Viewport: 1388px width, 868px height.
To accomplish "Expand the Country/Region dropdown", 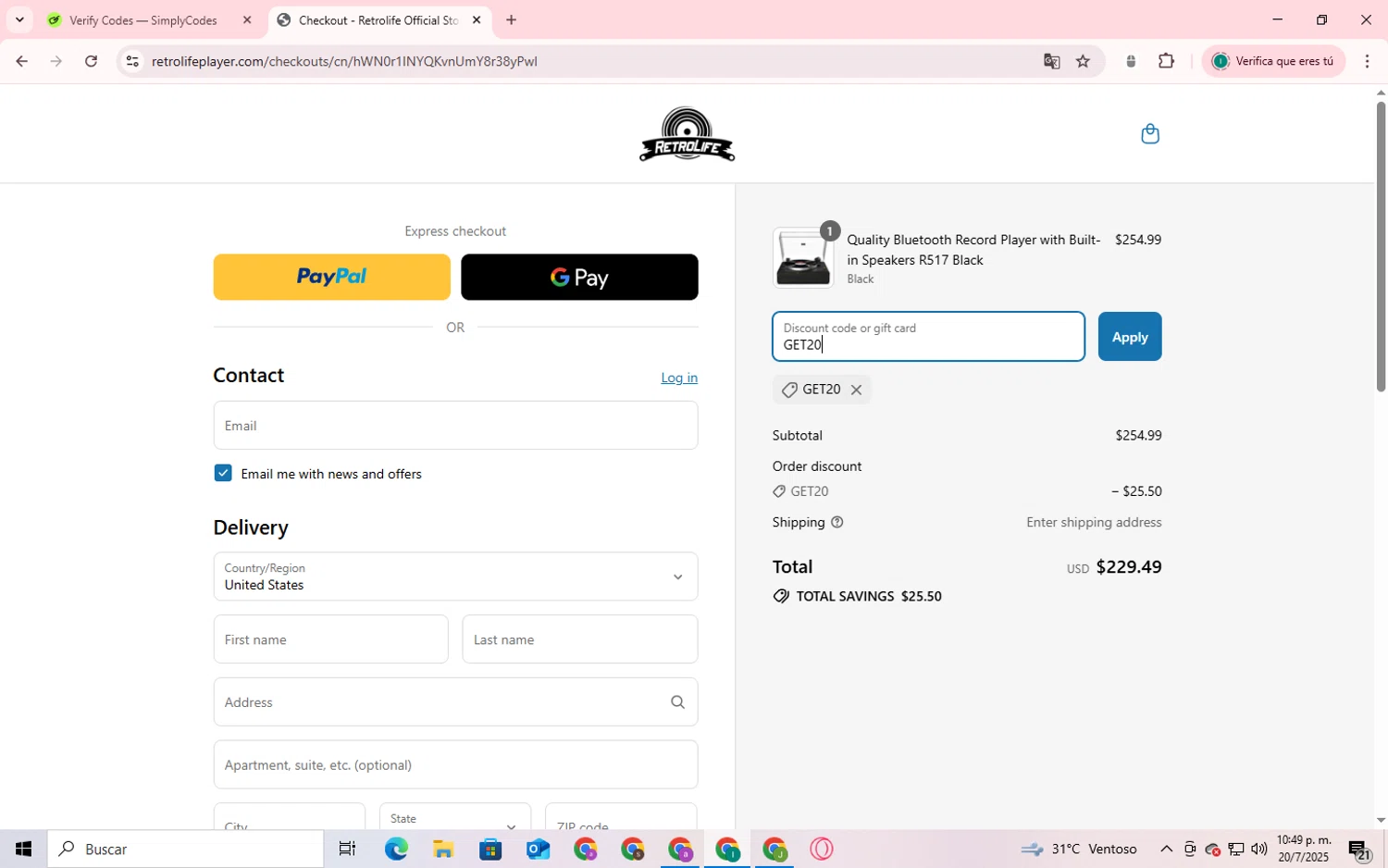I will (455, 577).
